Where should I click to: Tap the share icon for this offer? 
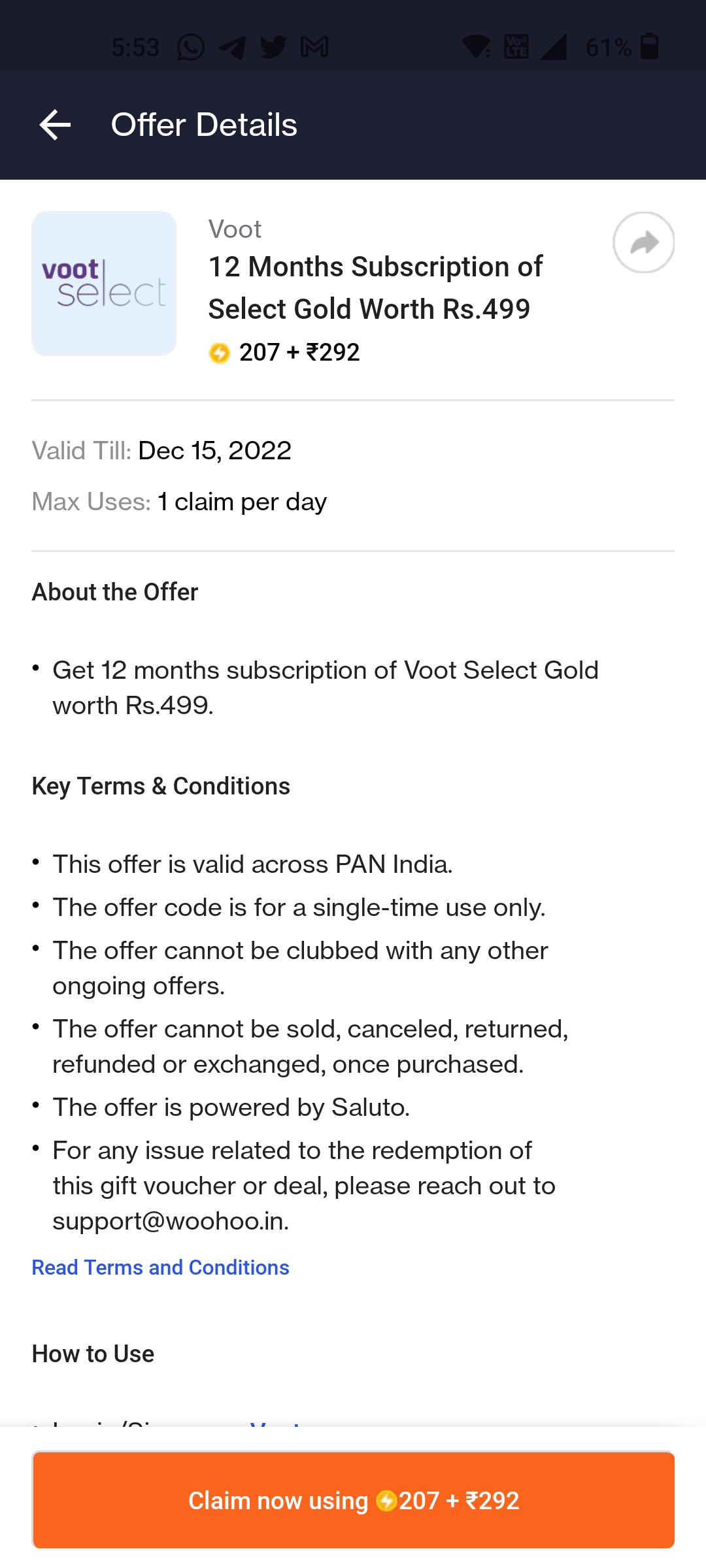coord(643,242)
